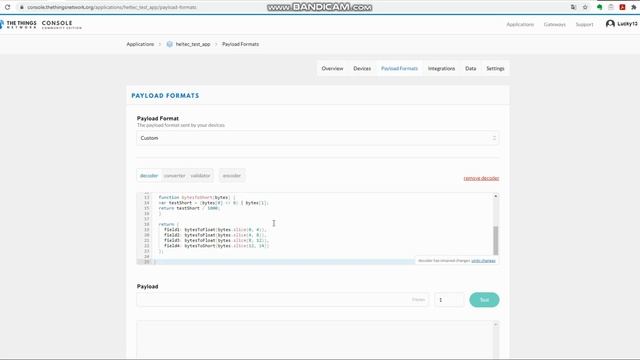Reload the page with the browser refresh icon

tap(7, 7)
